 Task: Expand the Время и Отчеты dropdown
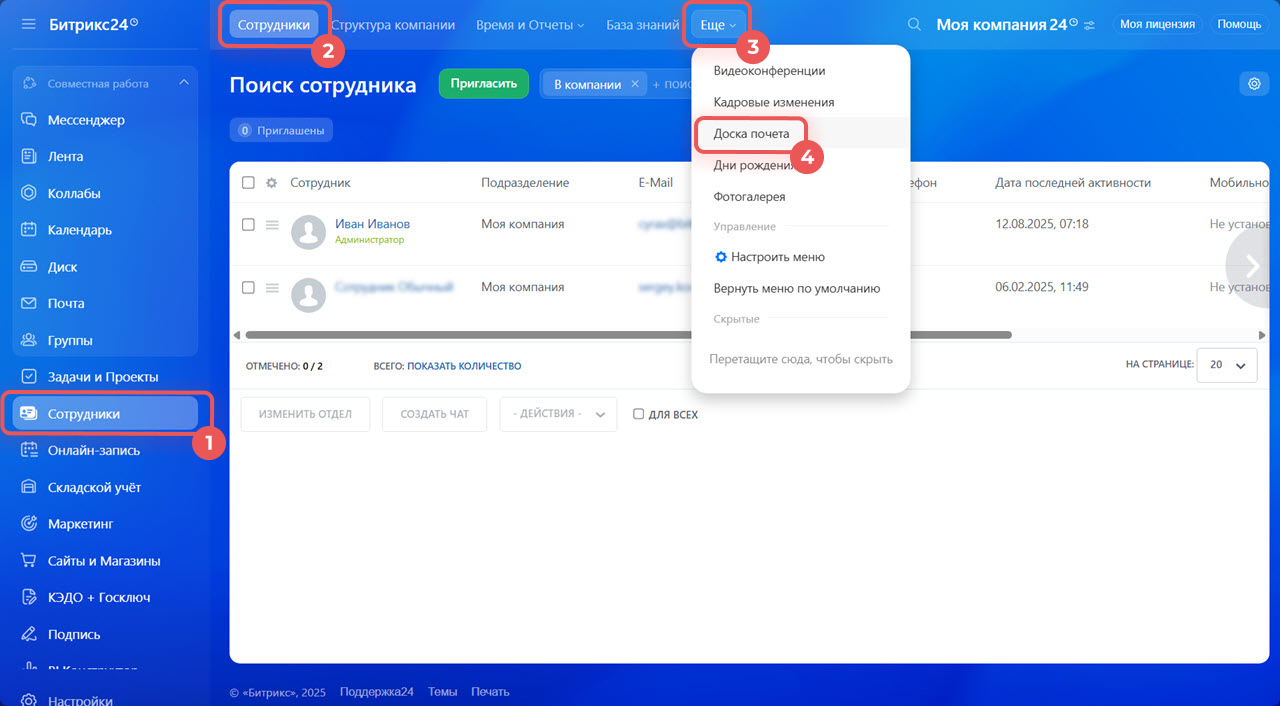tap(530, 25)
